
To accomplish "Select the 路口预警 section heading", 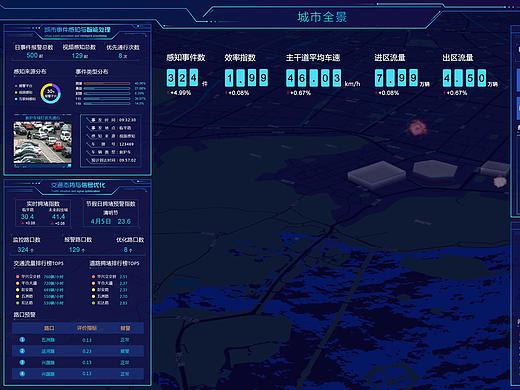I will pos(24,315).
